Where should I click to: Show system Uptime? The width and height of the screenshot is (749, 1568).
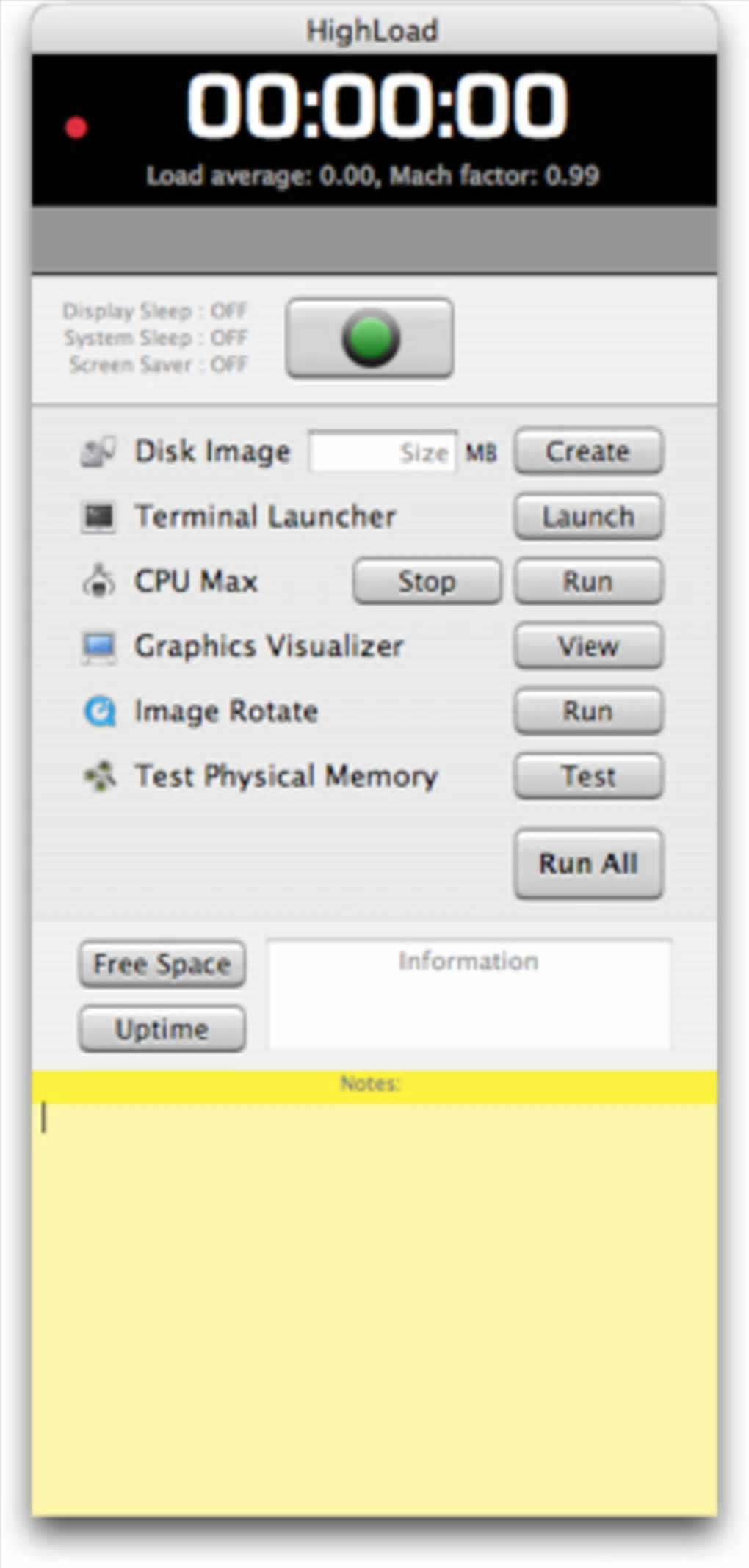tap(162, 1029)
